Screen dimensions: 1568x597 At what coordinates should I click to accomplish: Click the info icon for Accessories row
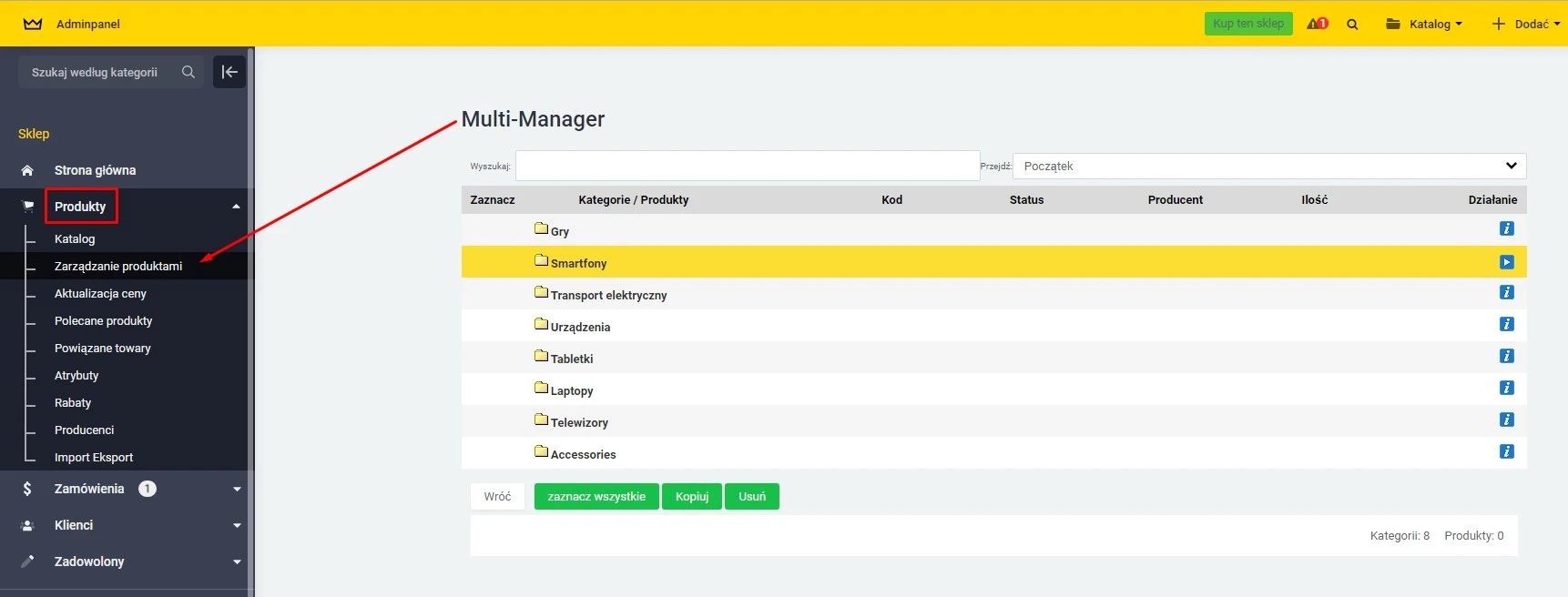click(1506, 451)
